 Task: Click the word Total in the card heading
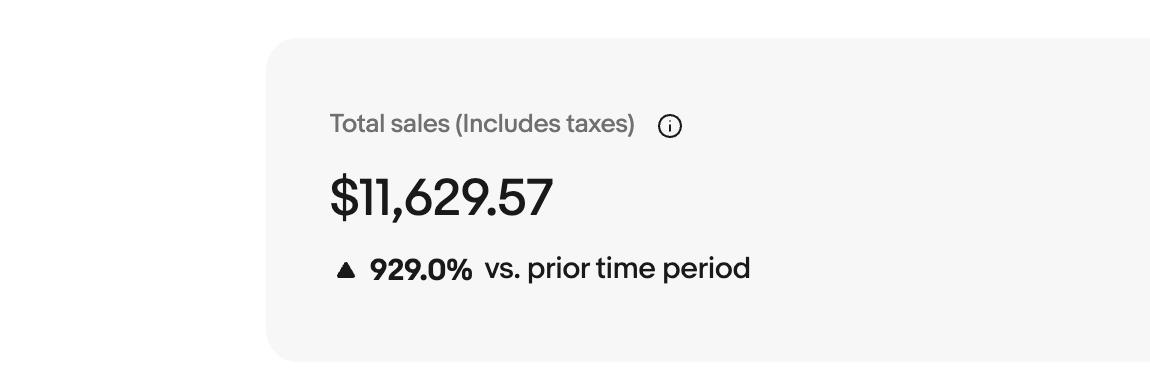click(356, 123)
